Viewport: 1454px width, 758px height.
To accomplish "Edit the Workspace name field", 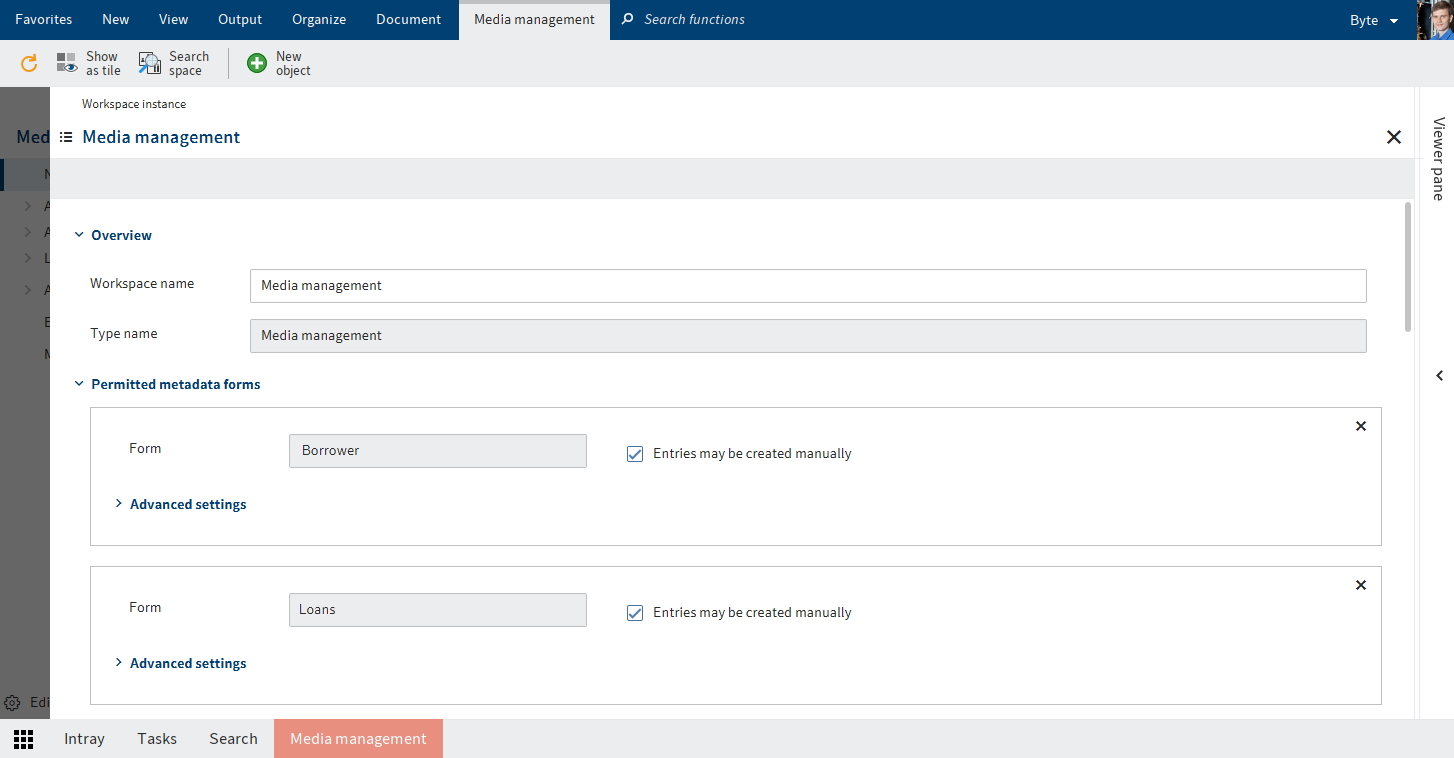I will click(x=808, y=286).
